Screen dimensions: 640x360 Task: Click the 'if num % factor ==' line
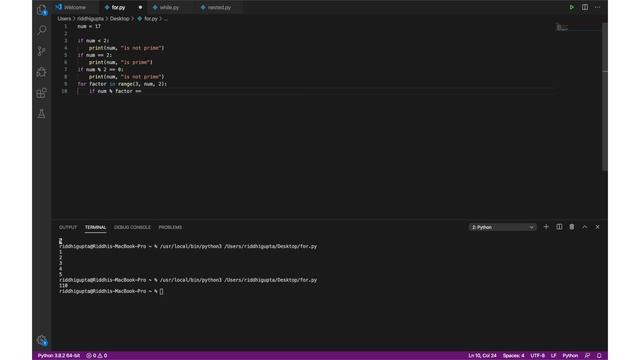click(x=115, y=91)
